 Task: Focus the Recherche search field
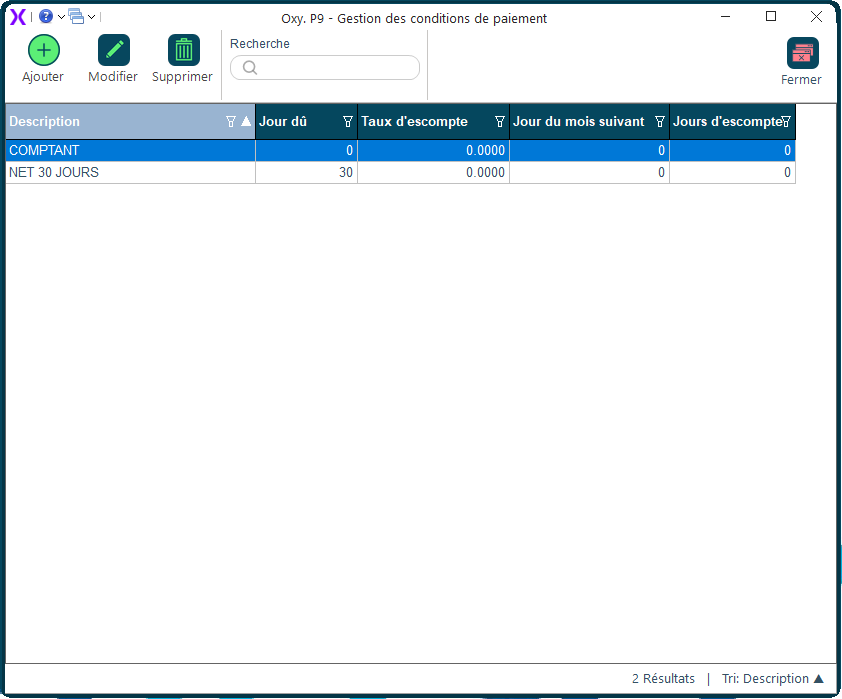point(325,68)
